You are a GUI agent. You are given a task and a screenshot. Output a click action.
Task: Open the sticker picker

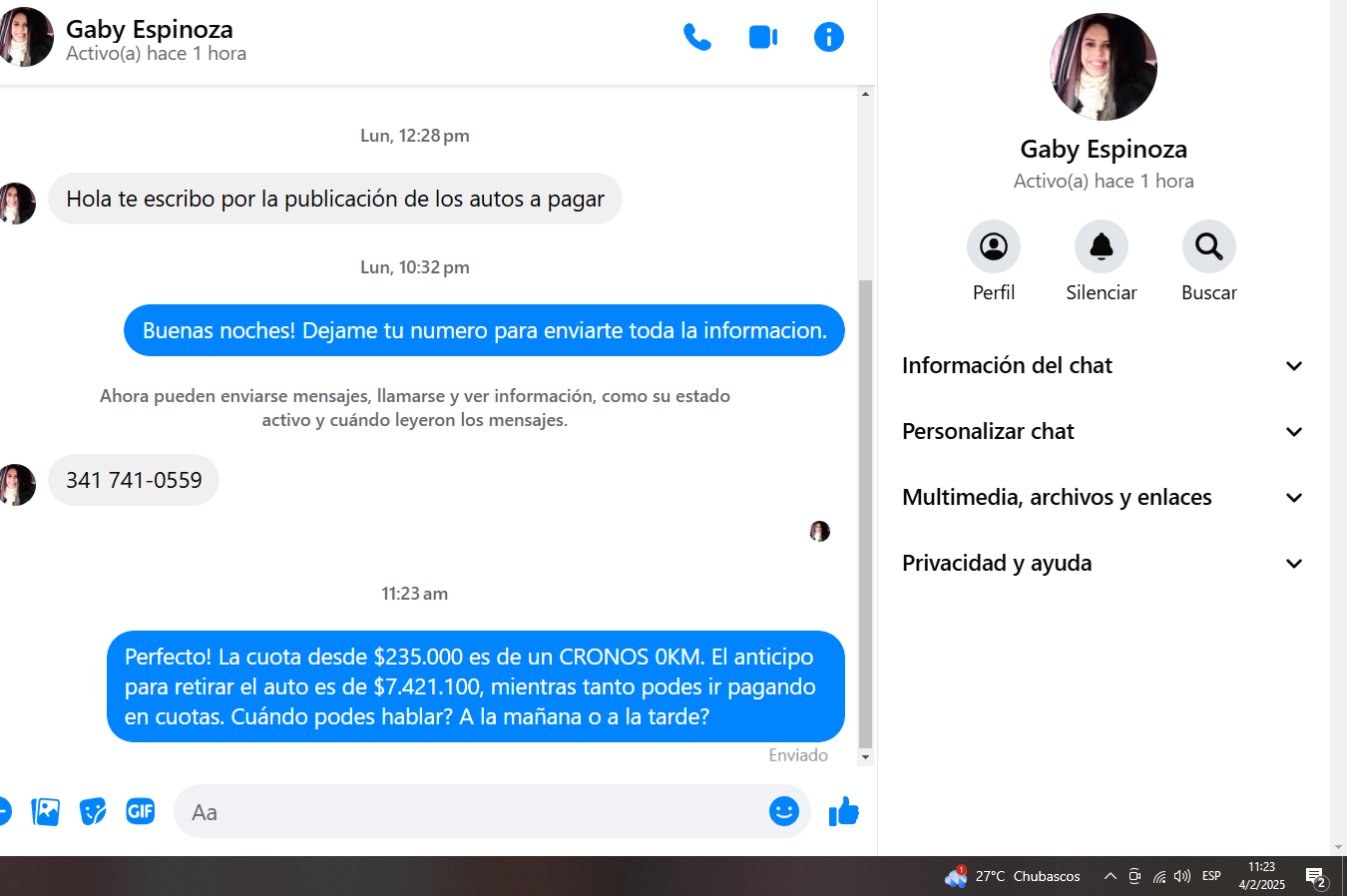click(93, 812)
